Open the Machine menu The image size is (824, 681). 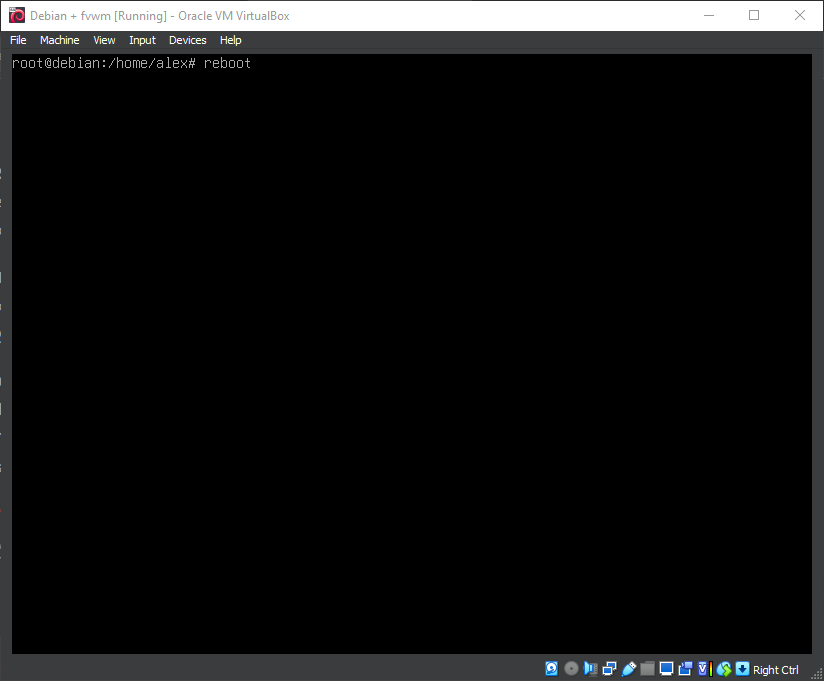[59, 40]
